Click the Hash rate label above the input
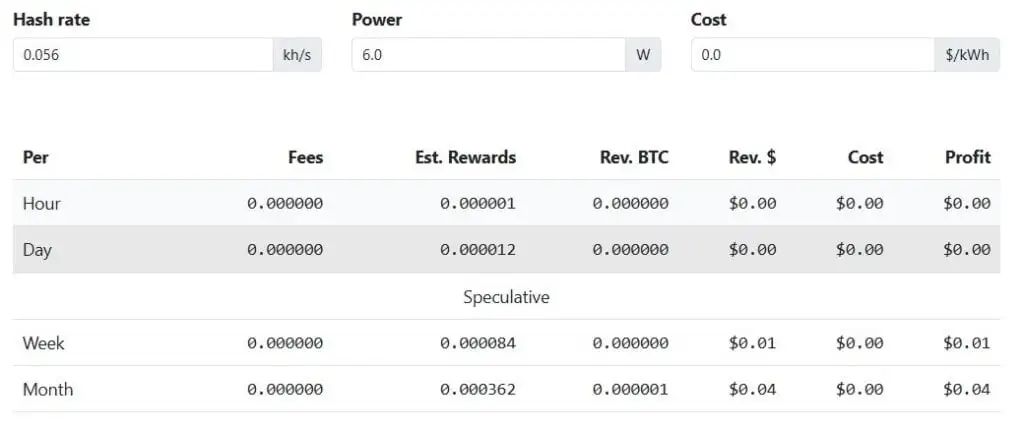The image size is (1024, 432). (51, 19)
